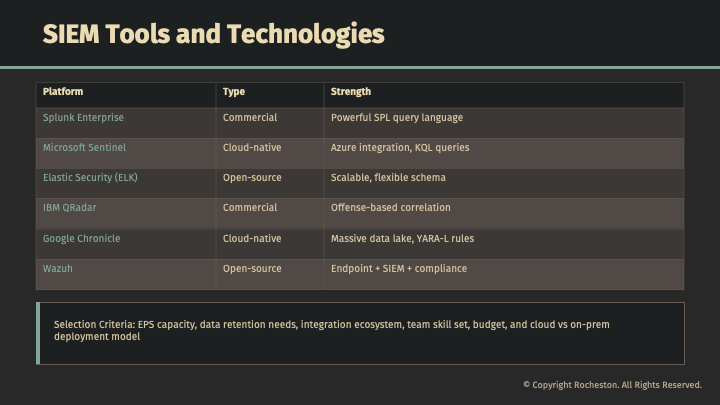Click 'Powerful SPL query language' text

[397, 118]
